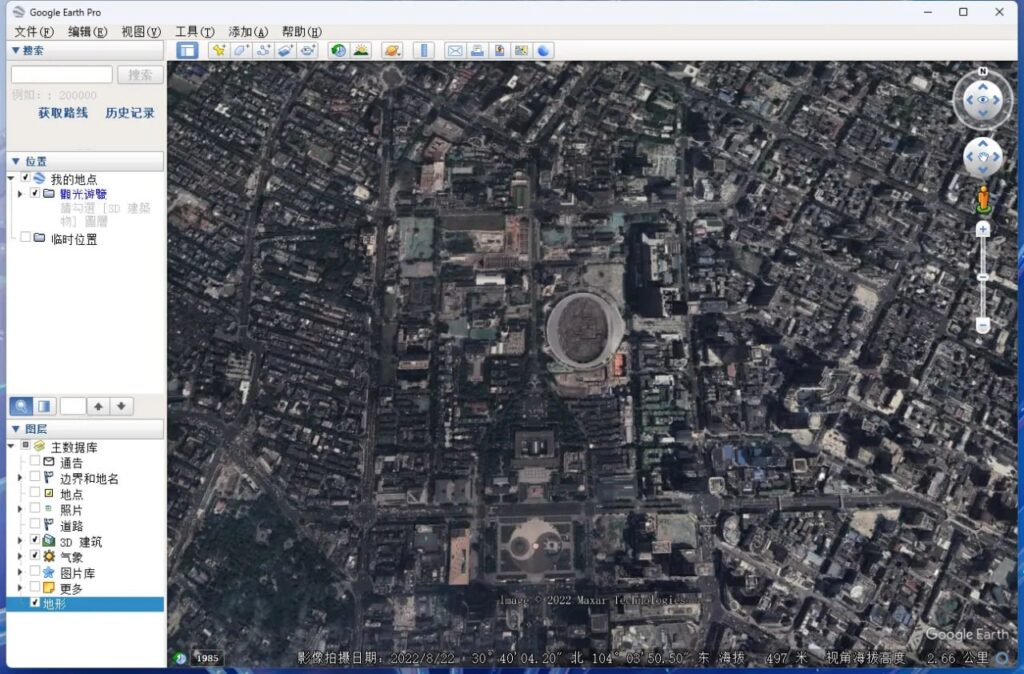This screenshot has width=1024, height=674.
Task: Open the Add Polygon tool
Action: click(241, 50)
